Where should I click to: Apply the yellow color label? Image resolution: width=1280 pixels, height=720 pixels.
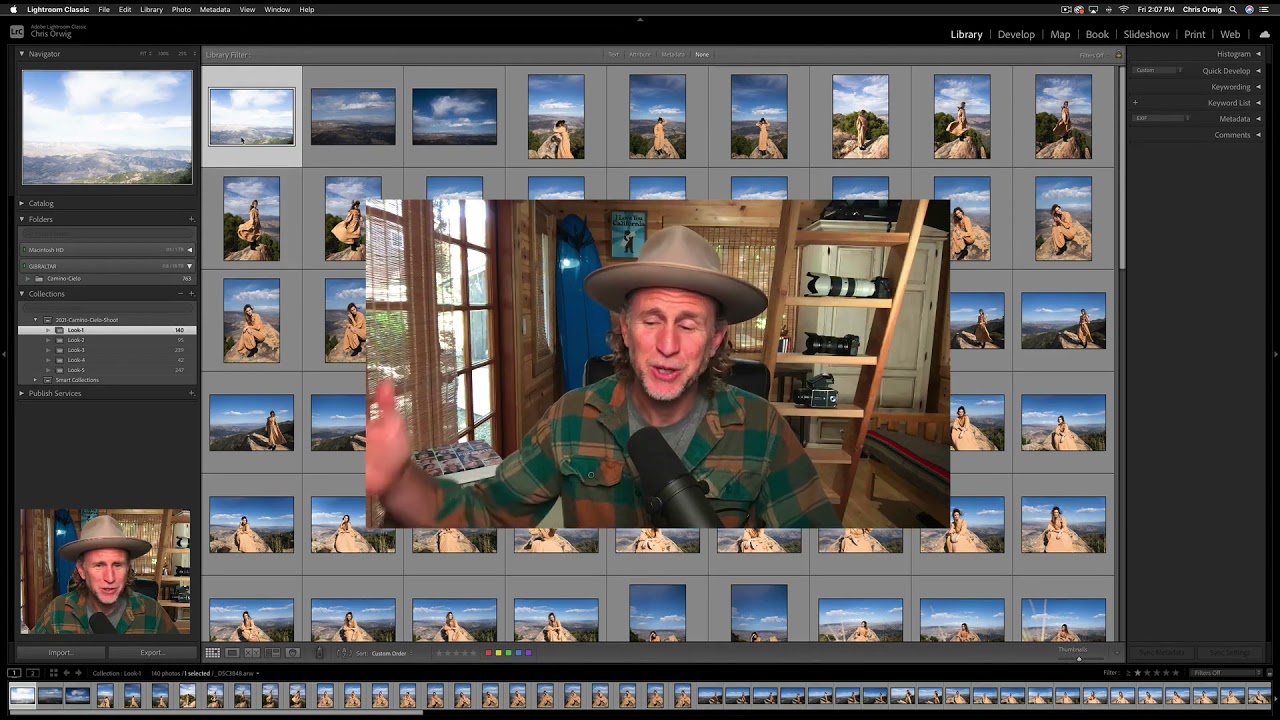(x=498, y=653)
